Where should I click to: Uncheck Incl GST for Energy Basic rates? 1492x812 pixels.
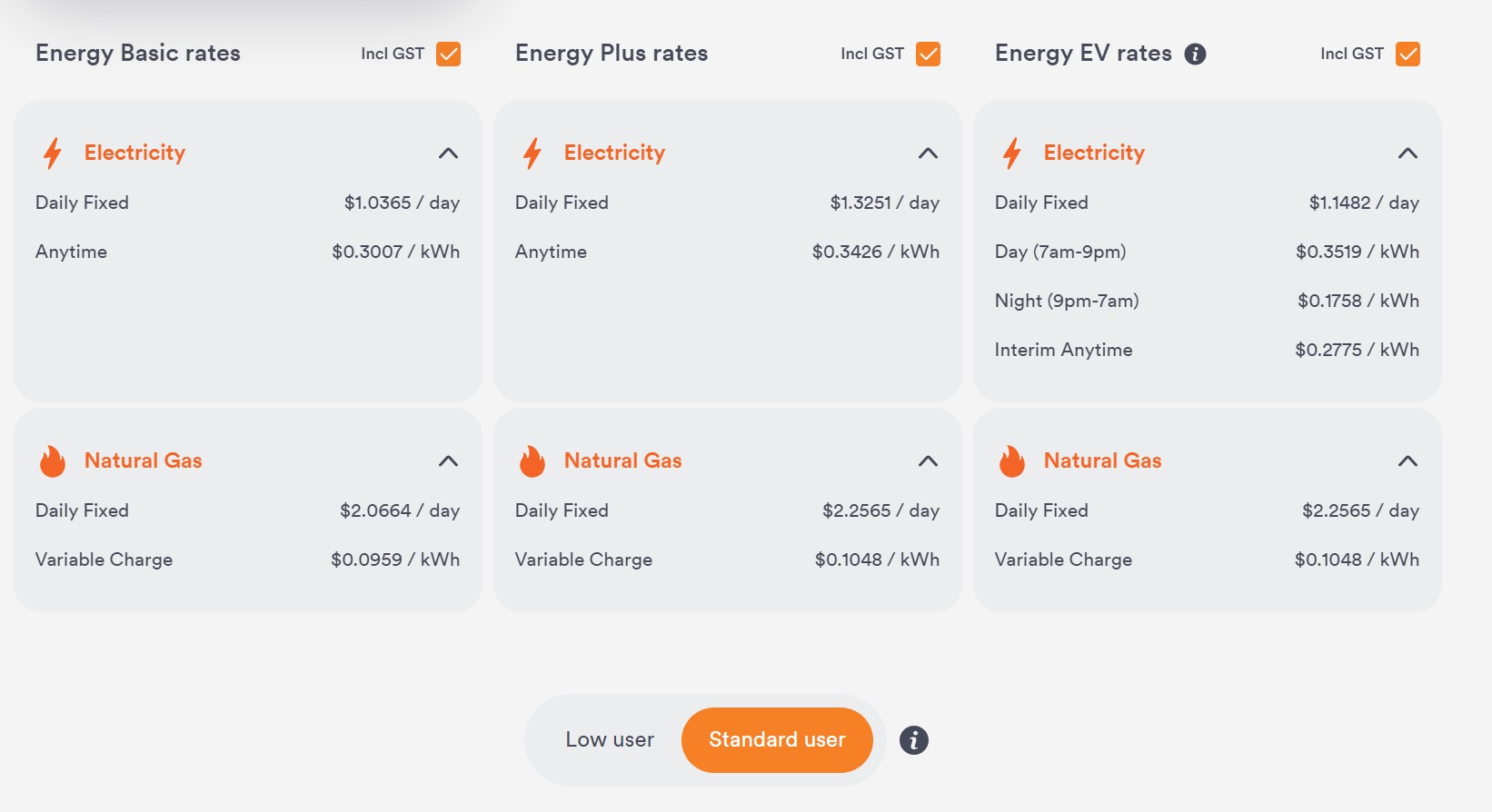pos(448,54)
